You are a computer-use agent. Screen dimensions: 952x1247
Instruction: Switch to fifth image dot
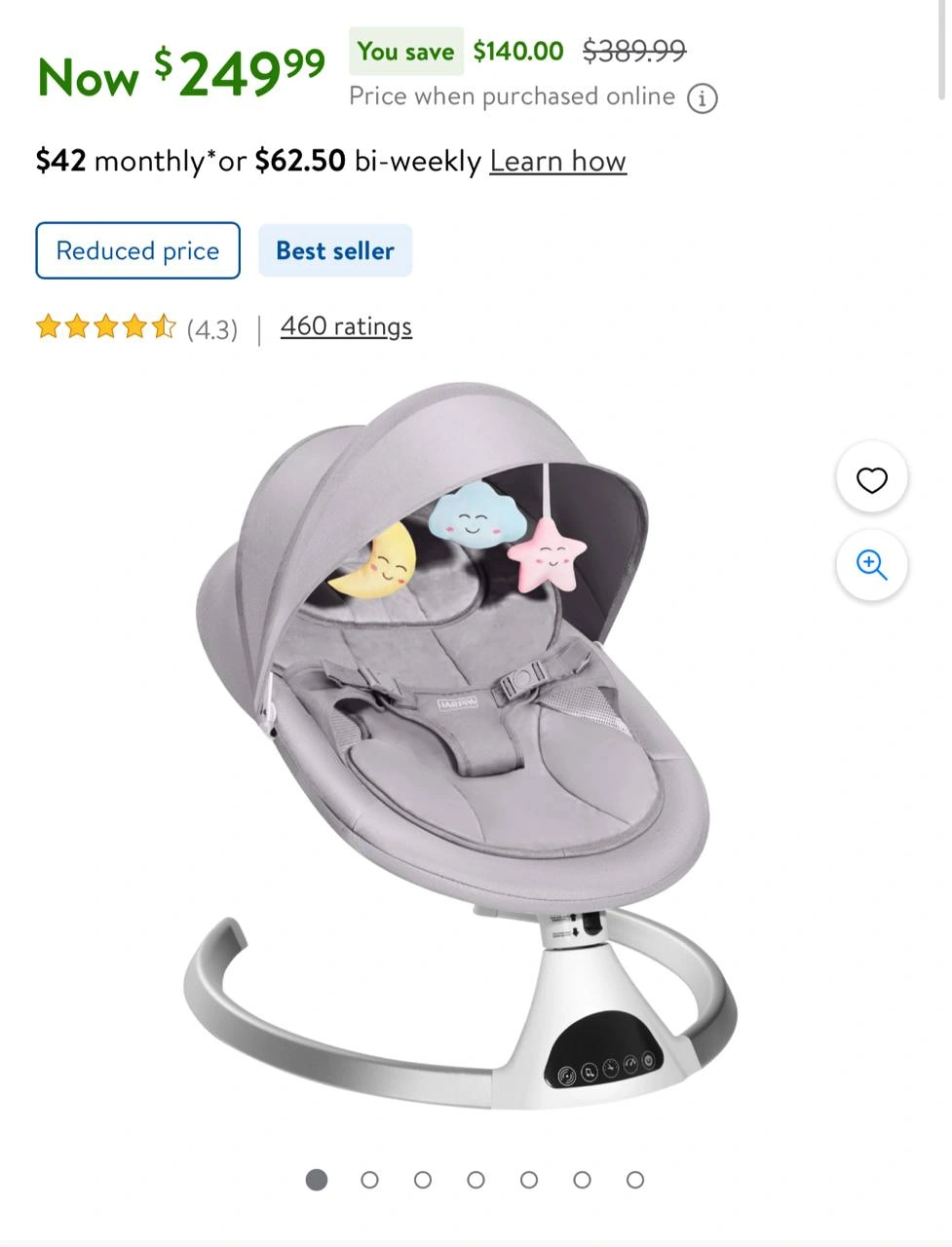[x=529, y=1180]
